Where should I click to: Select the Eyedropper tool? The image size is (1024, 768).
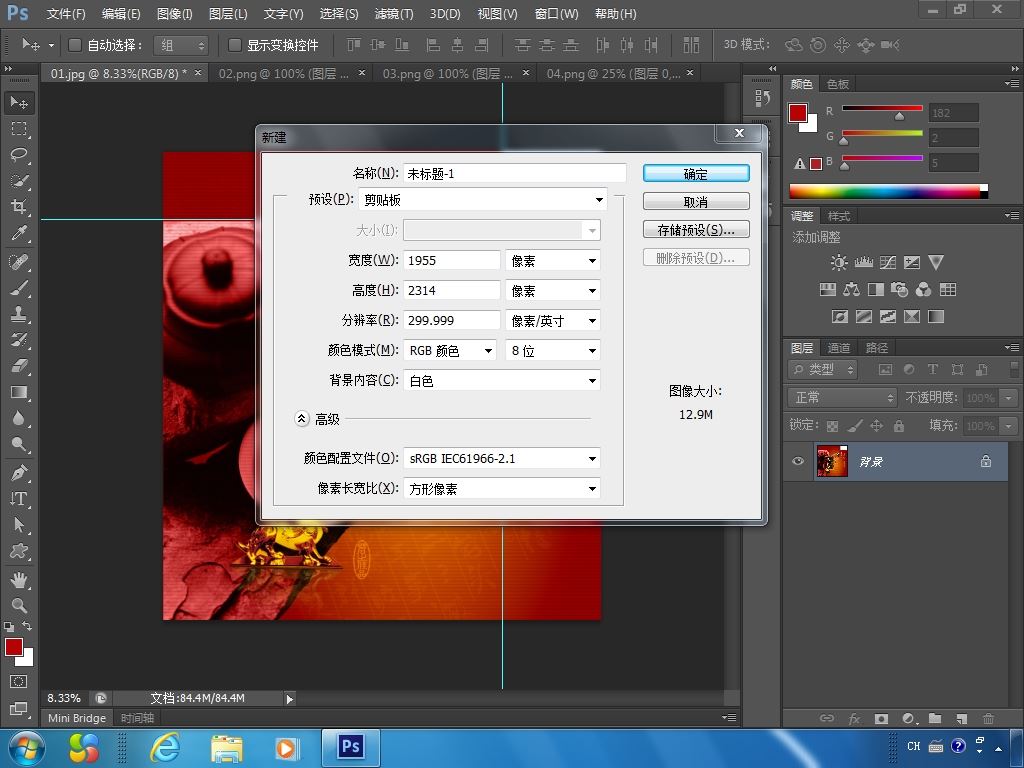[19, 233]
